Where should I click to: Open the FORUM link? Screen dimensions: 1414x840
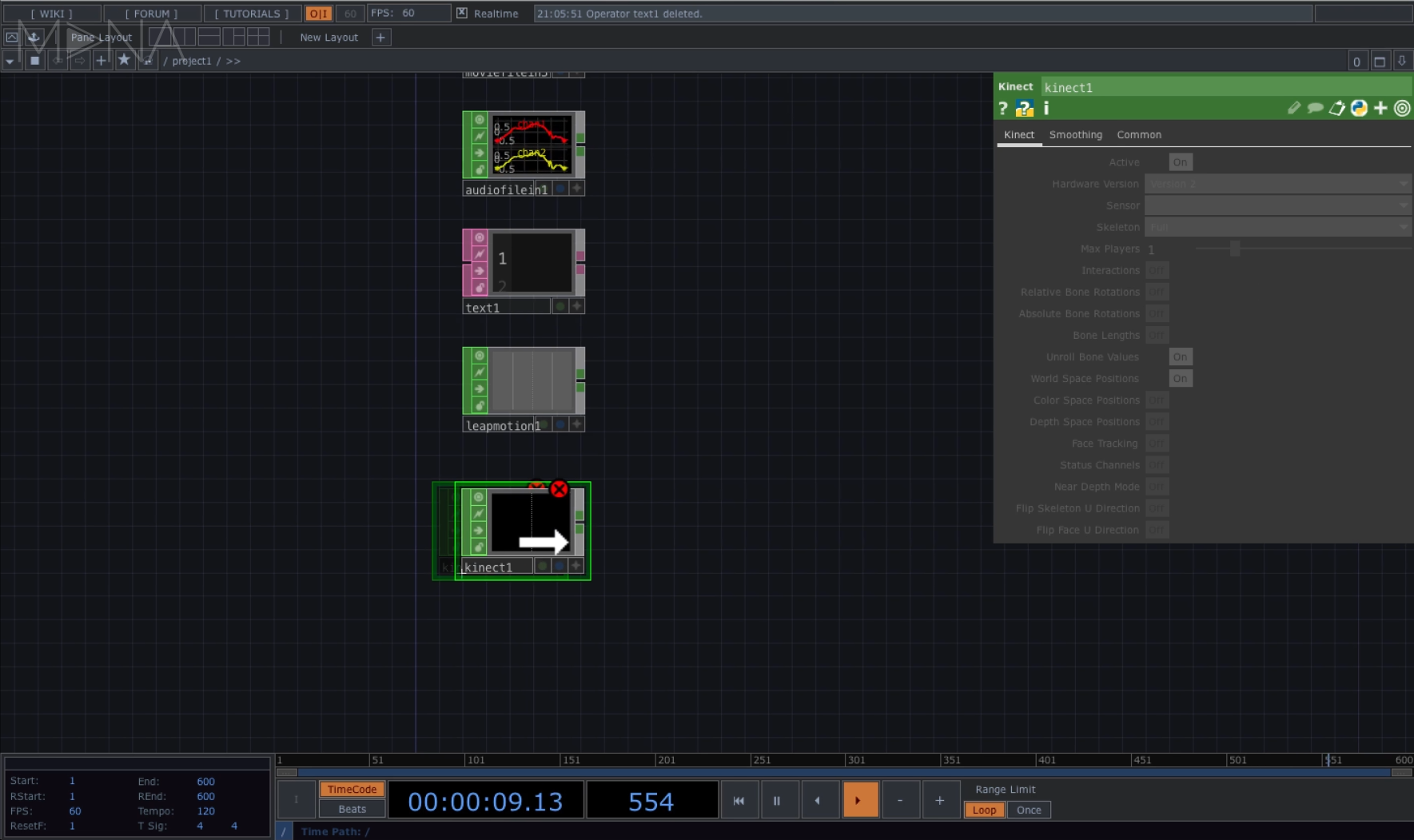coord(152,14)
